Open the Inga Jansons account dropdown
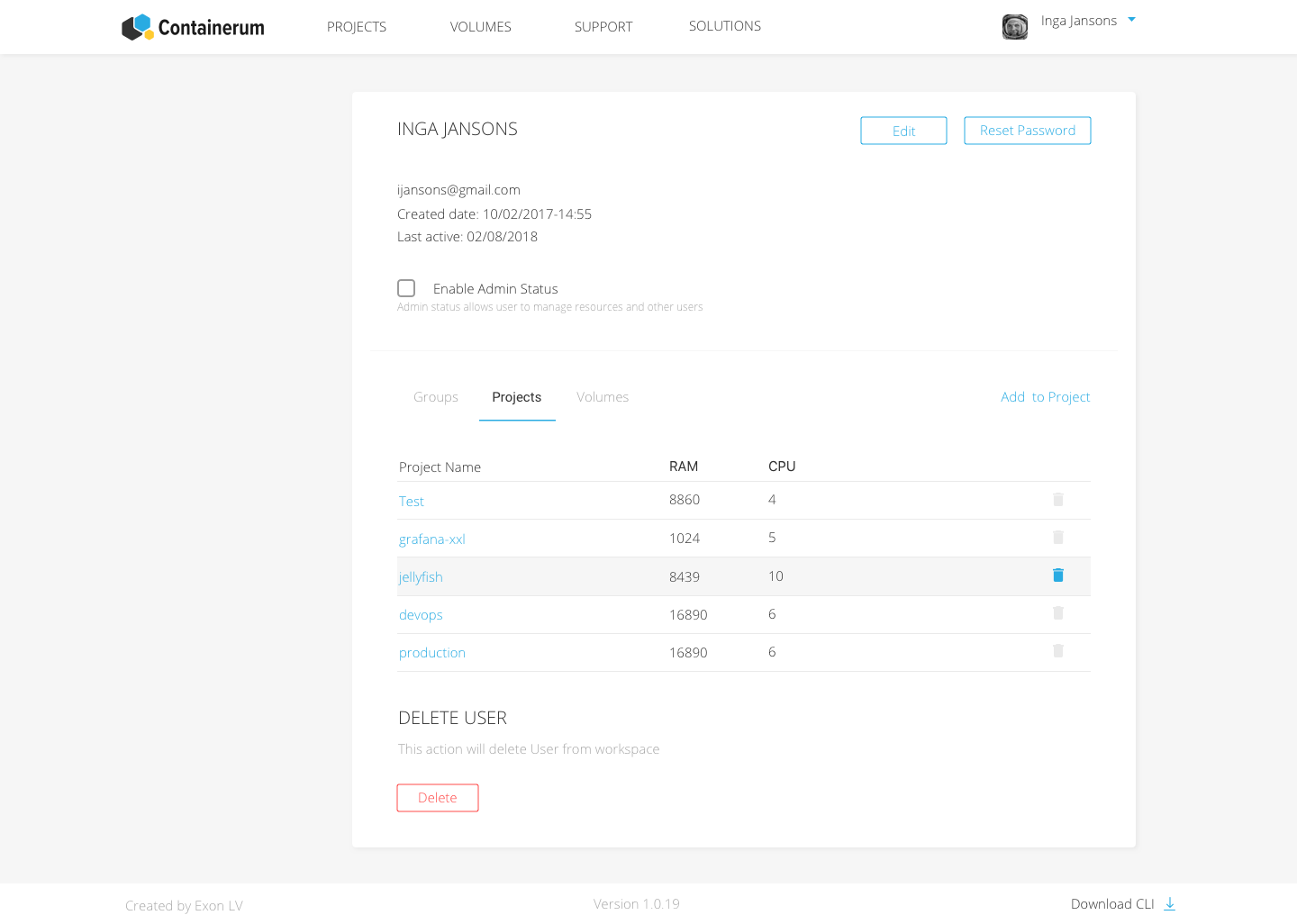The width and height of the screenshot is (1297, 924). 1132,19
